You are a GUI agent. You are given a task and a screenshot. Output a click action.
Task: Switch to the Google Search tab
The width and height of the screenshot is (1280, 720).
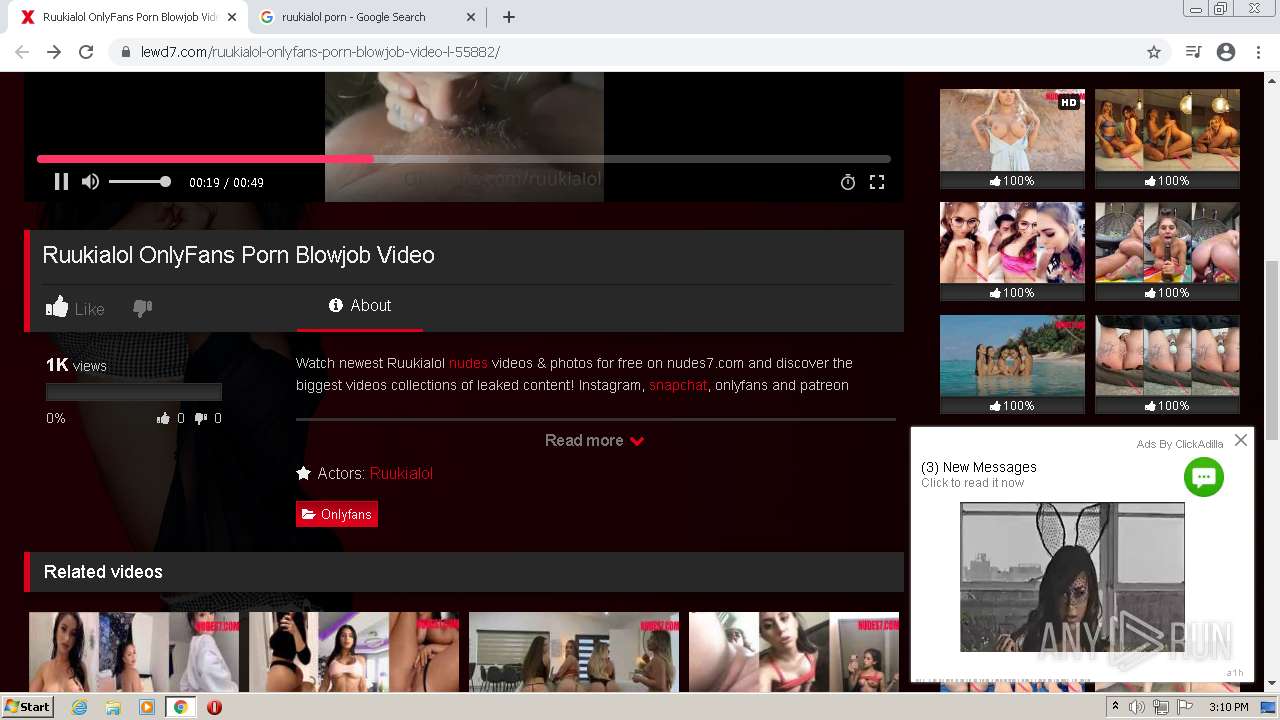[366, 17]
